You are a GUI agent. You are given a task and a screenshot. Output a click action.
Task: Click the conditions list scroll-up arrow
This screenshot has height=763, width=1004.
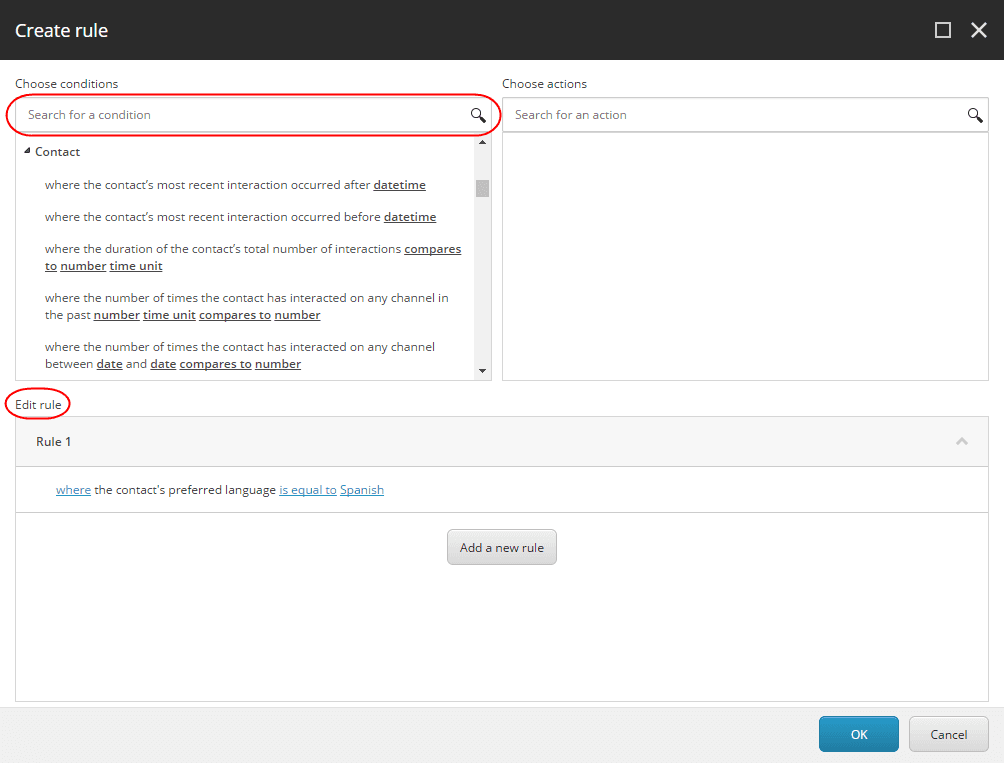pyautogui.click(x=482, y=143)
